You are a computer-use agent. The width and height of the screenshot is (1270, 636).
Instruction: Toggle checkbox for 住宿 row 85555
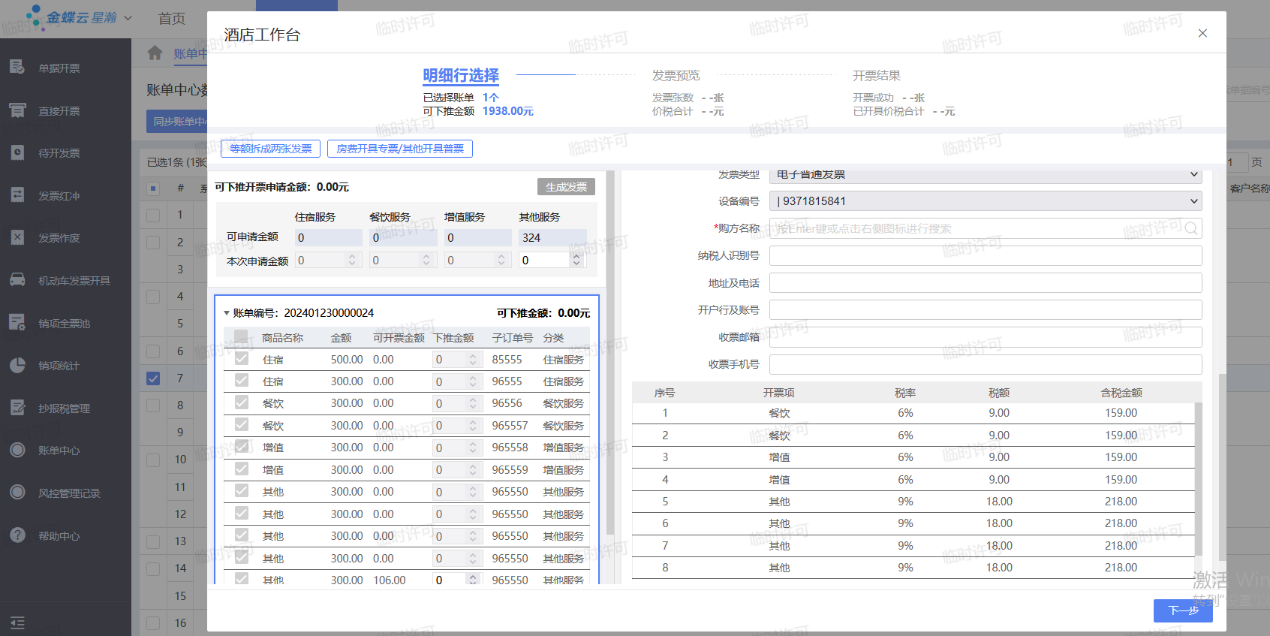pyautogui.click(x=241, y=358)
